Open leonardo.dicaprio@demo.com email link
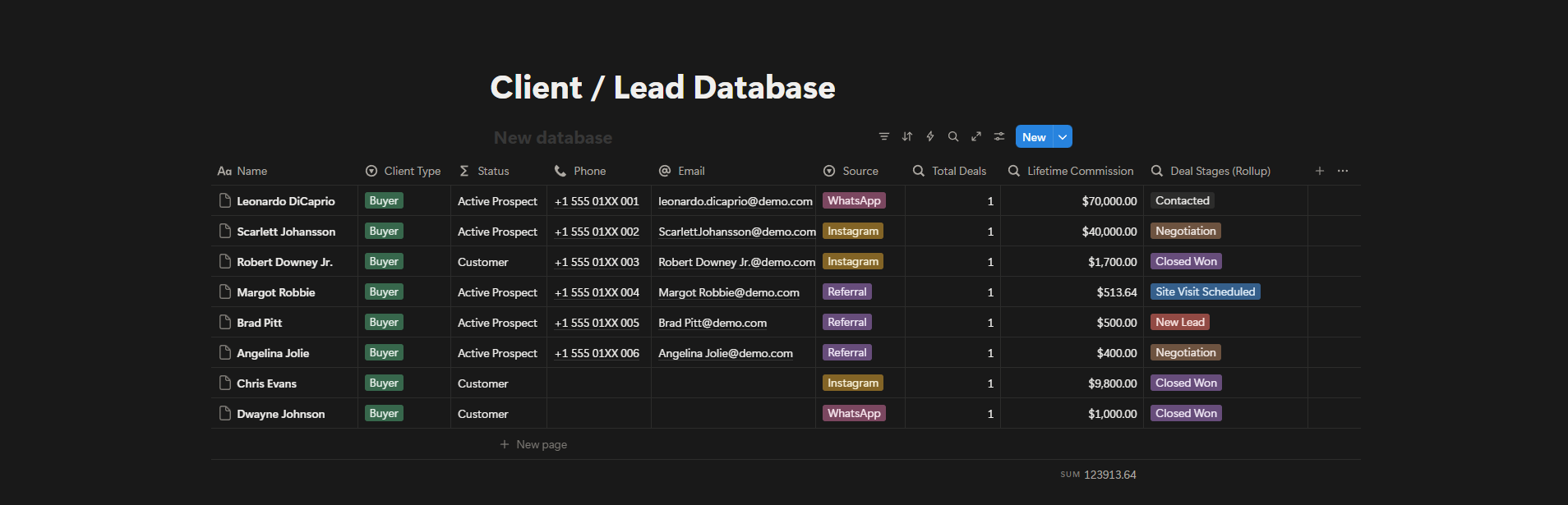Image resolution: width=1568 pixels, height=505 pixels. pyautogui.click(x=735, y=201)
